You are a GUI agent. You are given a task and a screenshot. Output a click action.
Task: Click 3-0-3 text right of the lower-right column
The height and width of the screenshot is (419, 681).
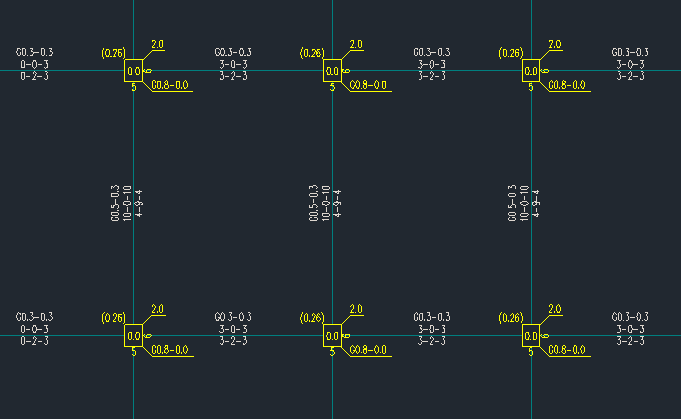(x=630, y=330)
